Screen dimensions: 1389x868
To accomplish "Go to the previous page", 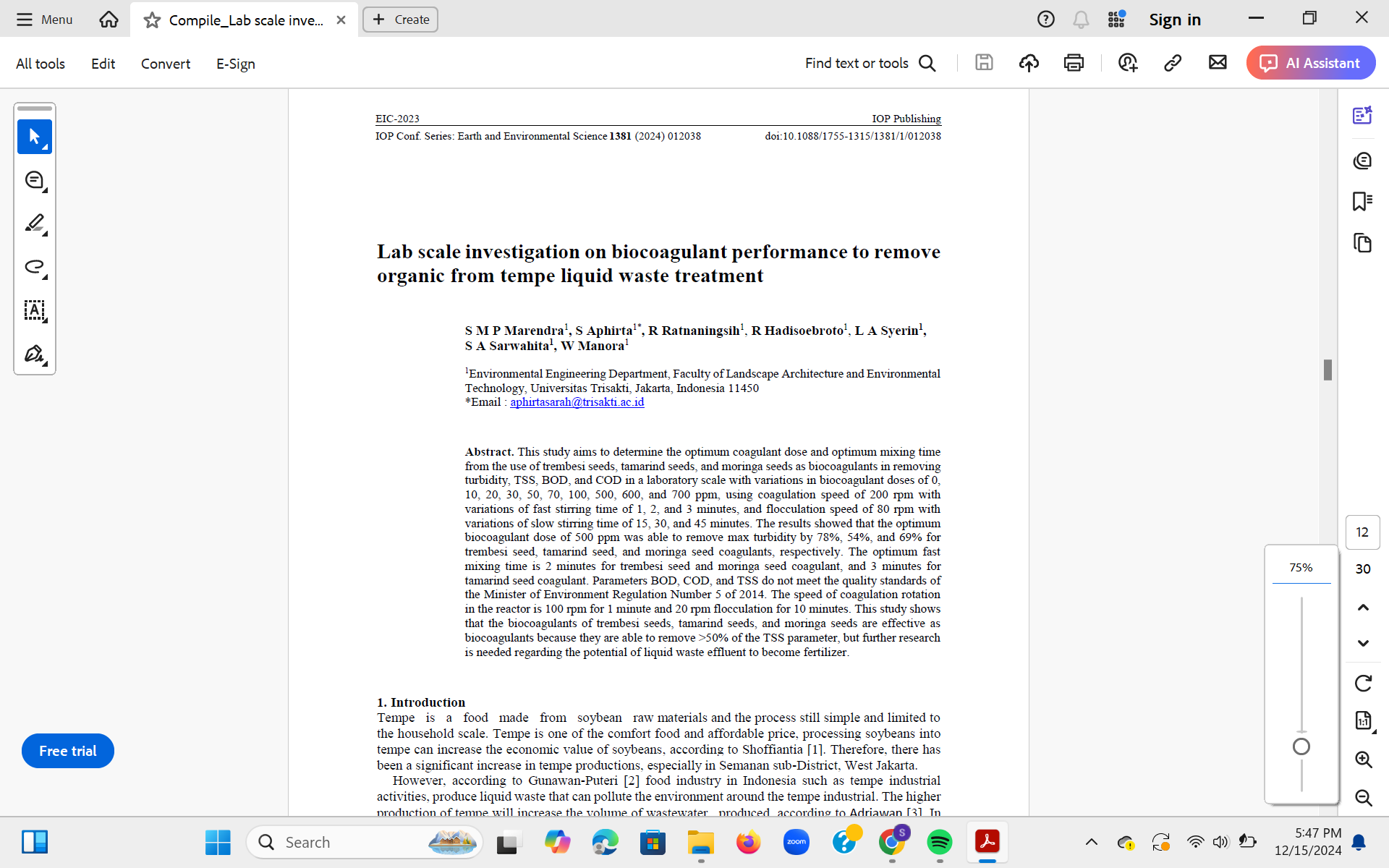I will click(x=1363, y=608).
